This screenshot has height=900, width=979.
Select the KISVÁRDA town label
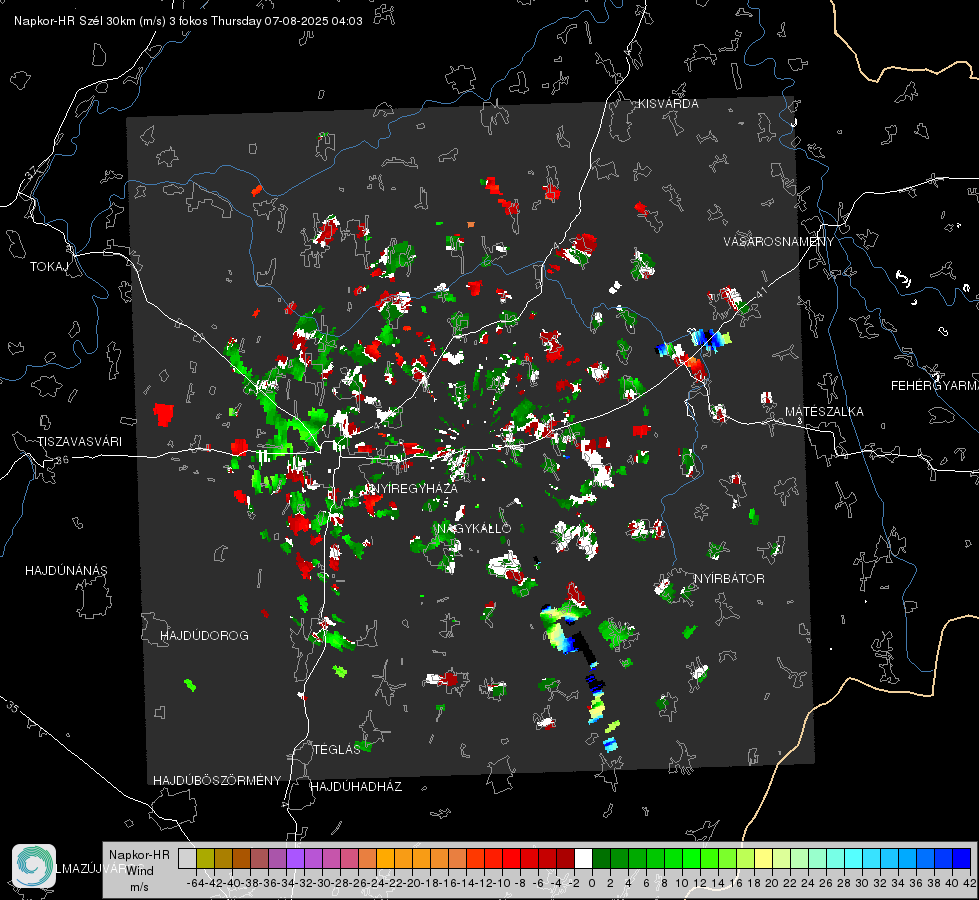[667, 104]
